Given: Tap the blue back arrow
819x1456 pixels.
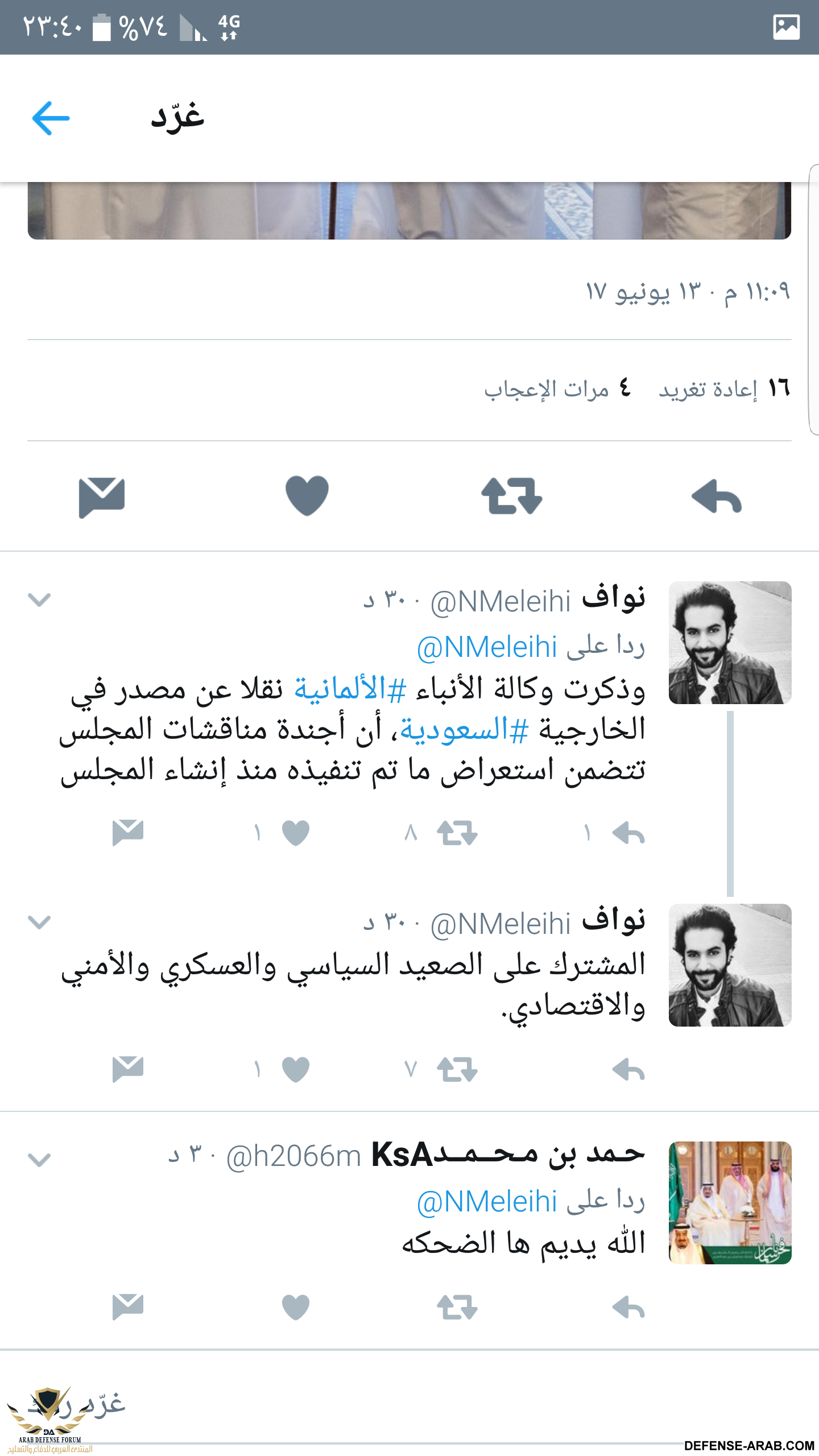Looking at the screenshot, I should [51, 118].
